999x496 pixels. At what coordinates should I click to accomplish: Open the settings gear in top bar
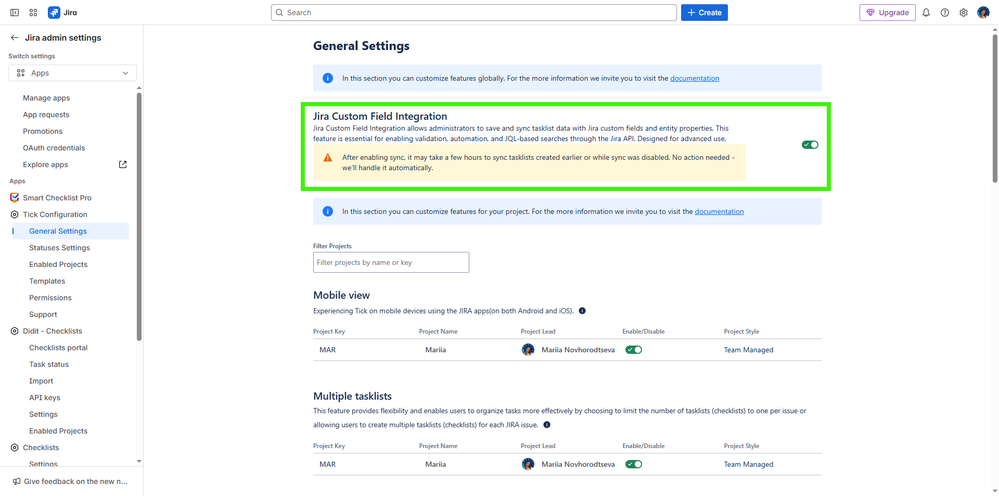[963, 12]
